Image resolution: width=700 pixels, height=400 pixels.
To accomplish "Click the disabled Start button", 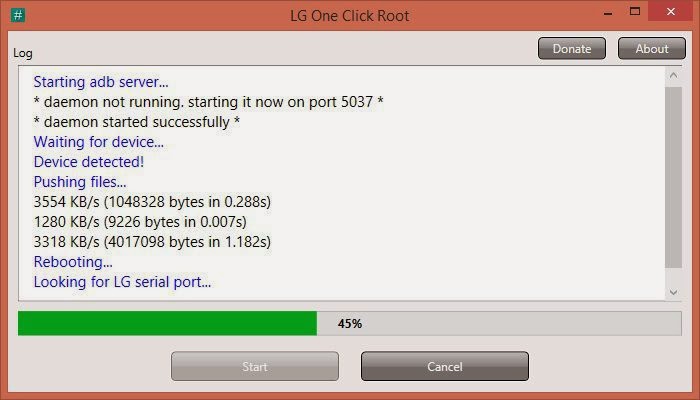I will 255,366.
